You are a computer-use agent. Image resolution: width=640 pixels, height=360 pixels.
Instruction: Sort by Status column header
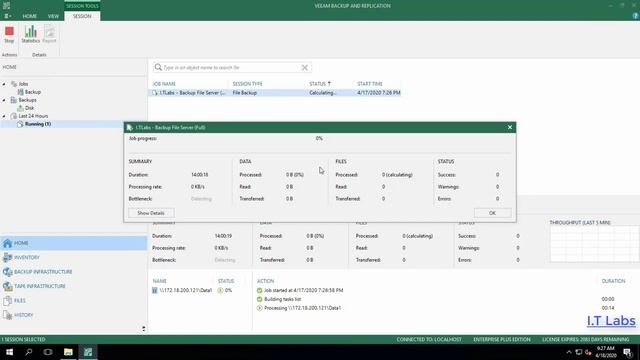[x=320, y=84]
